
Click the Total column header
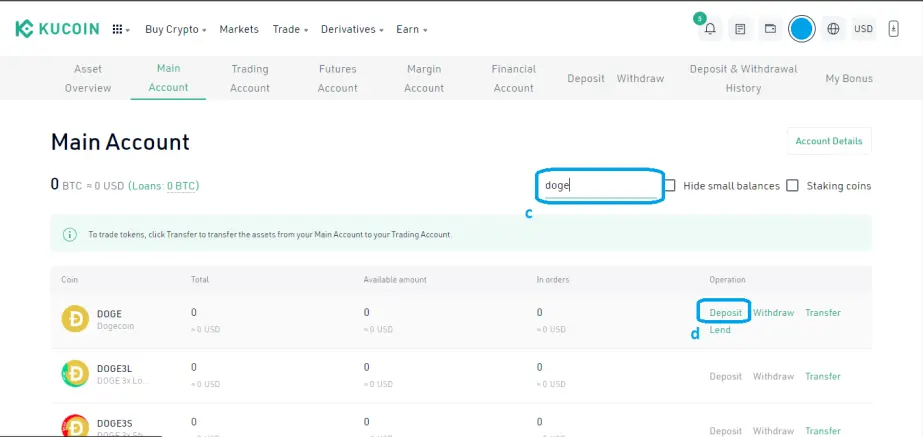point(200,280)
